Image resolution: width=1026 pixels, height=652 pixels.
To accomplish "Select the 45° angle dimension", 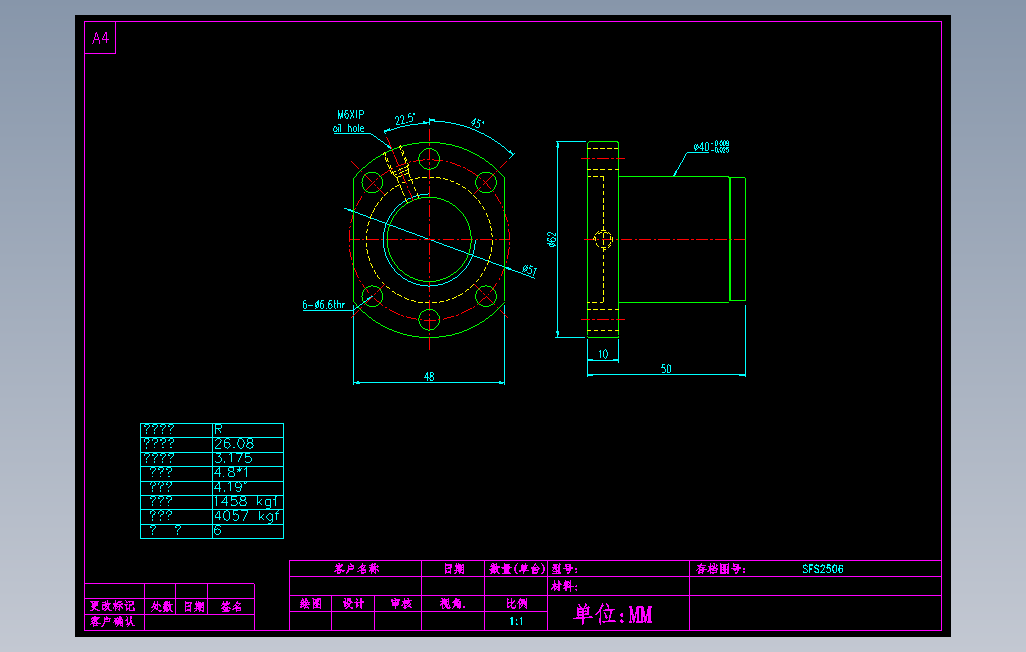I will [x=478, y=123].
